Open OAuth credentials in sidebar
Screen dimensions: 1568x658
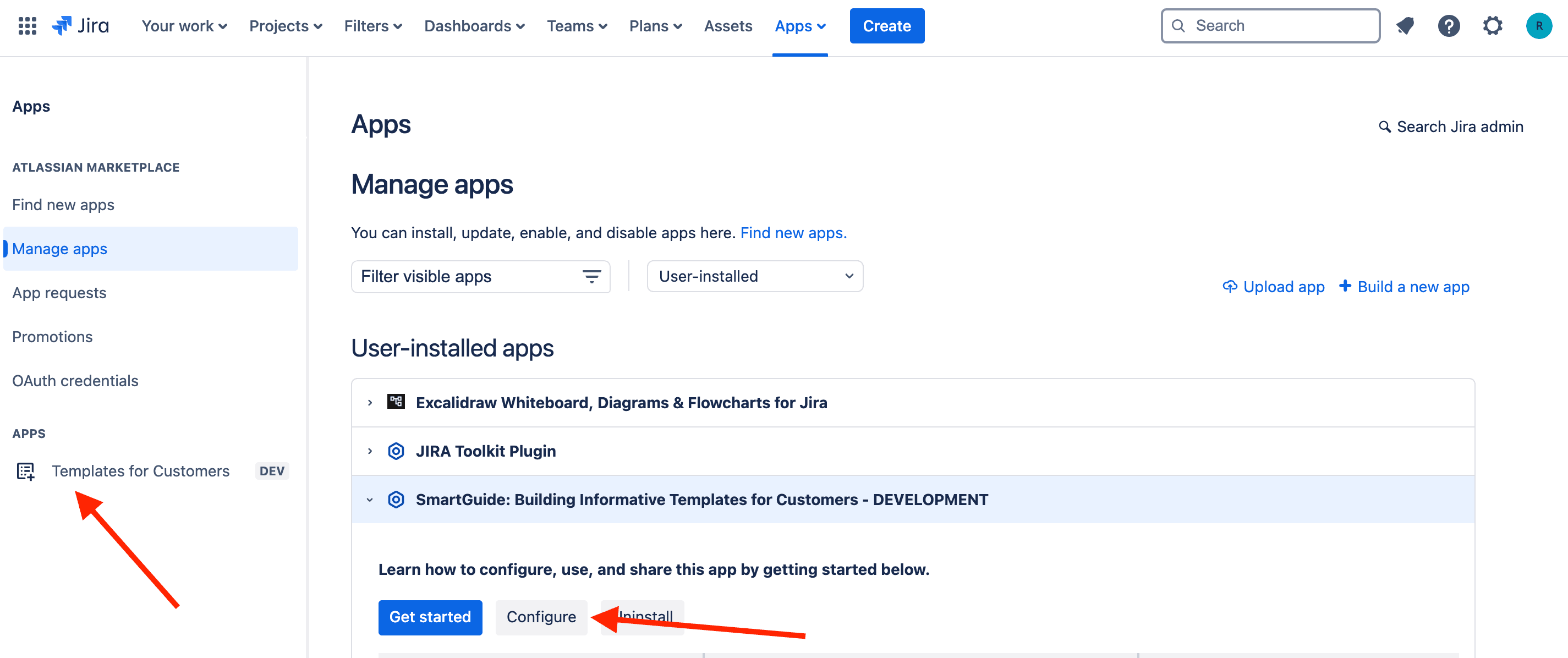pyautogui.click(x=75, y=380)
